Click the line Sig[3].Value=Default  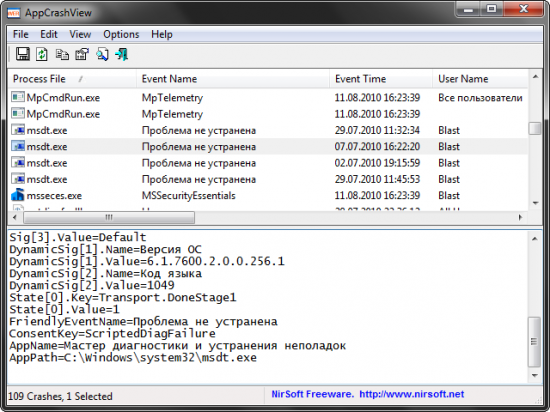click(x=78, y=237)
